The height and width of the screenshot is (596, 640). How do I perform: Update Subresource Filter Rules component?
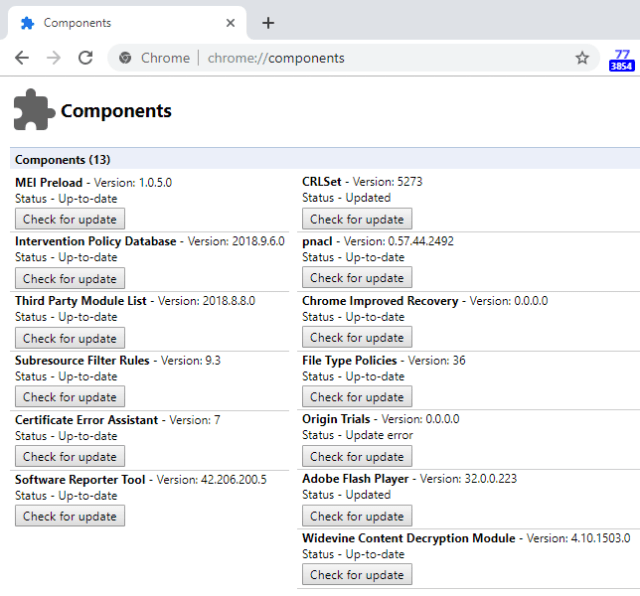tap(70, 397)
